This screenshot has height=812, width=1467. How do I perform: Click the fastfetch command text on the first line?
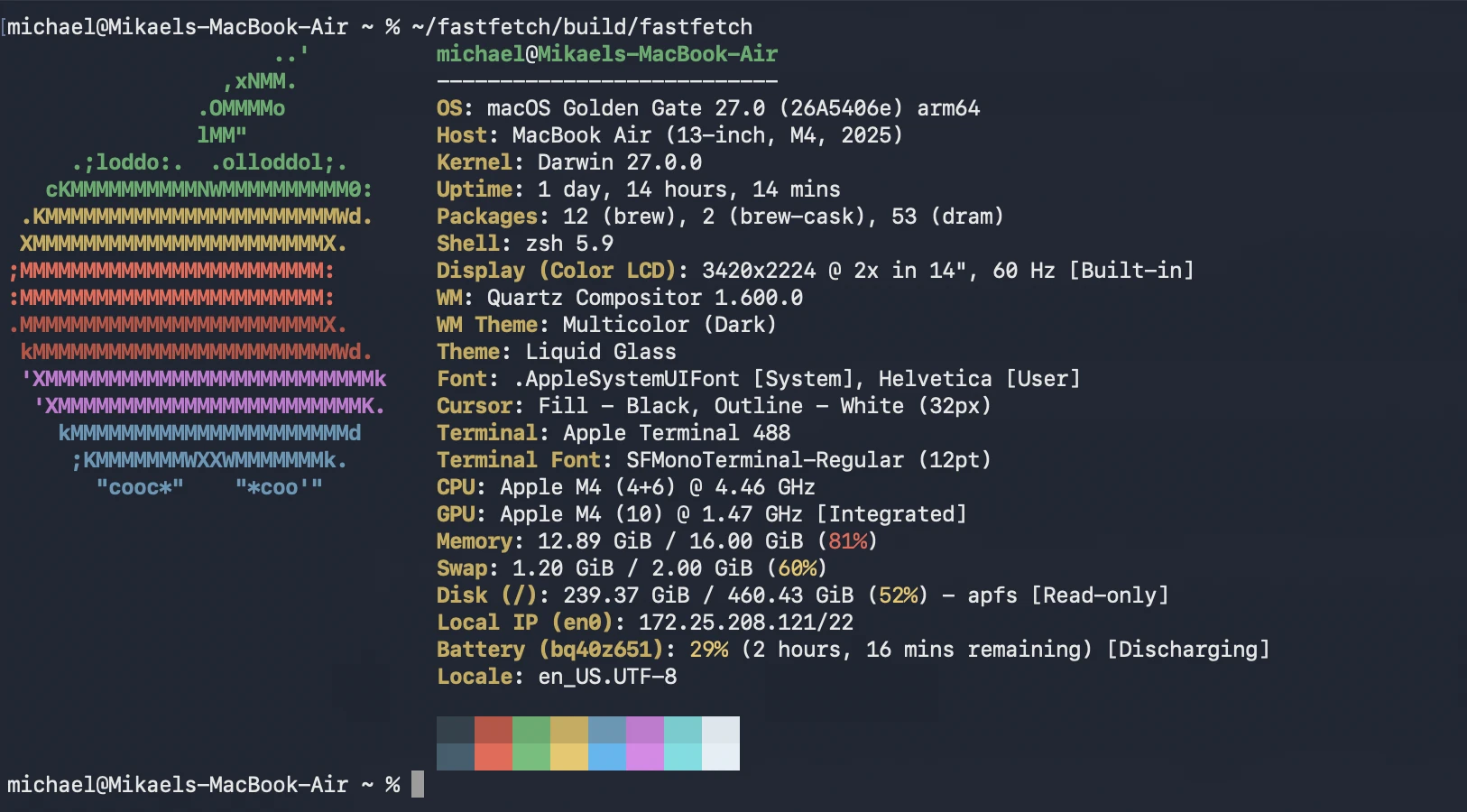pyautogui.click(x=582, y=27)
